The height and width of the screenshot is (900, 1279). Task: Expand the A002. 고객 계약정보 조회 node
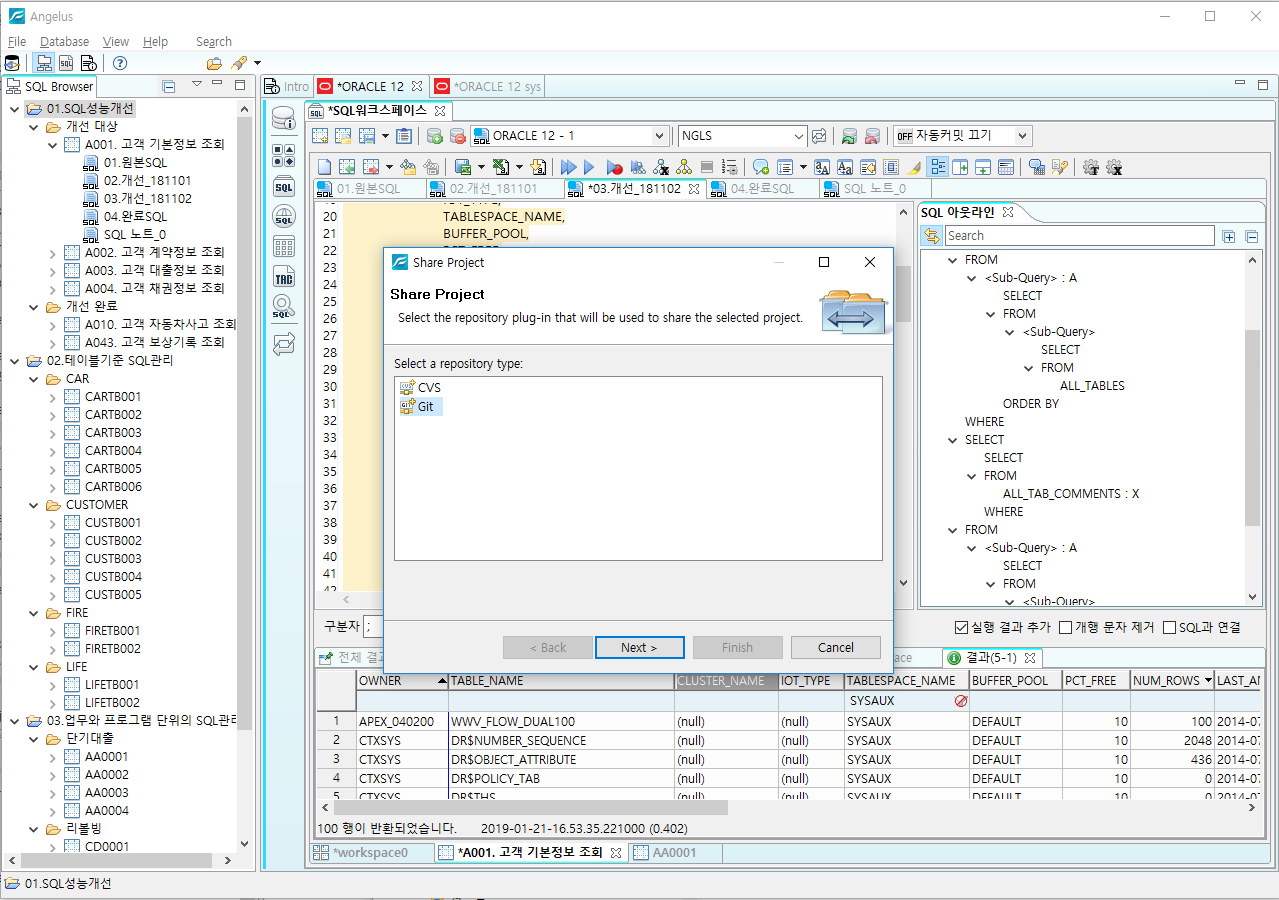(x=52, y=253)
